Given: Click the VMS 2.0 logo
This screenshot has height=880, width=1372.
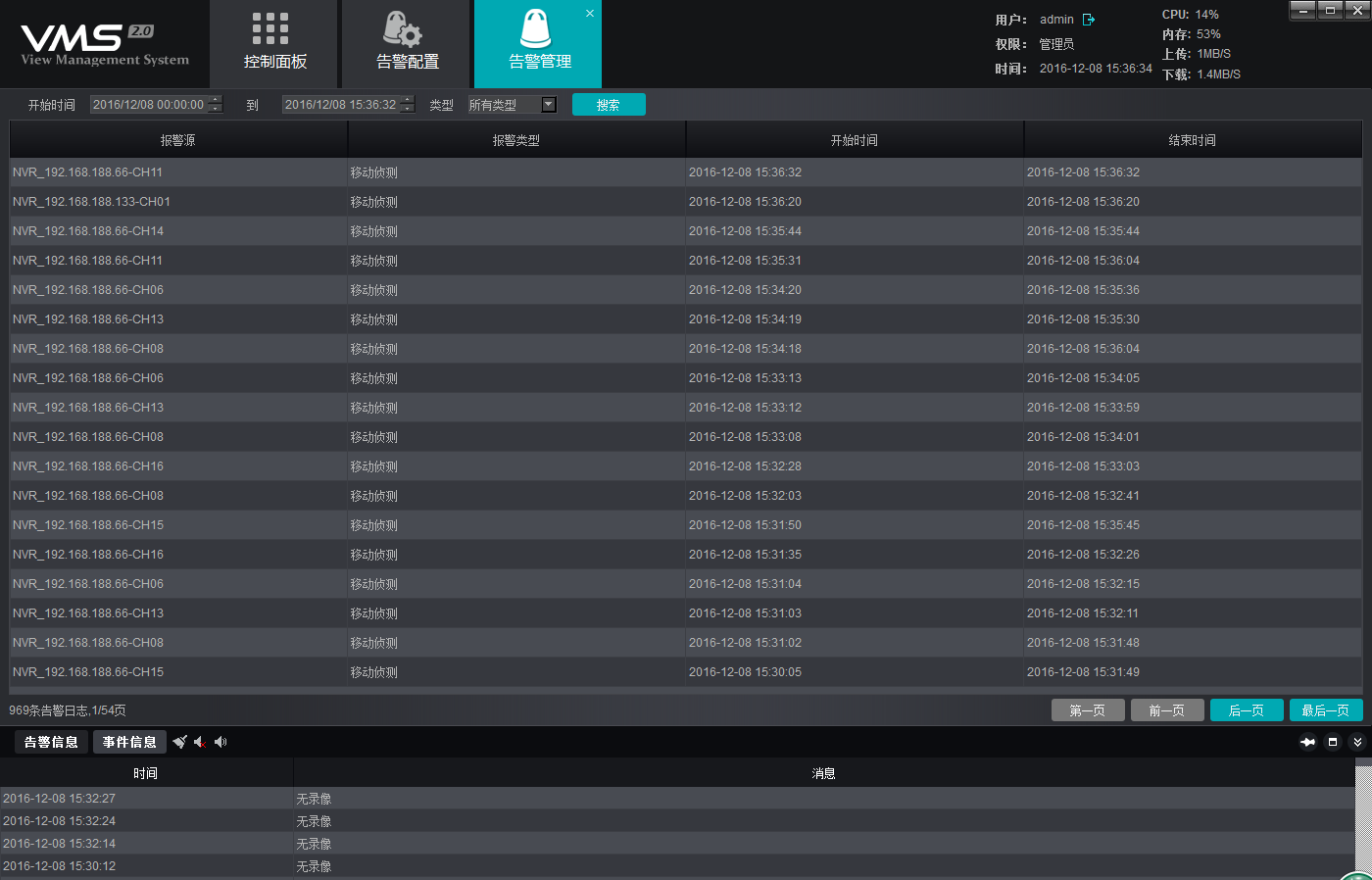Looking at the screenshot, I should coord(104,45).
